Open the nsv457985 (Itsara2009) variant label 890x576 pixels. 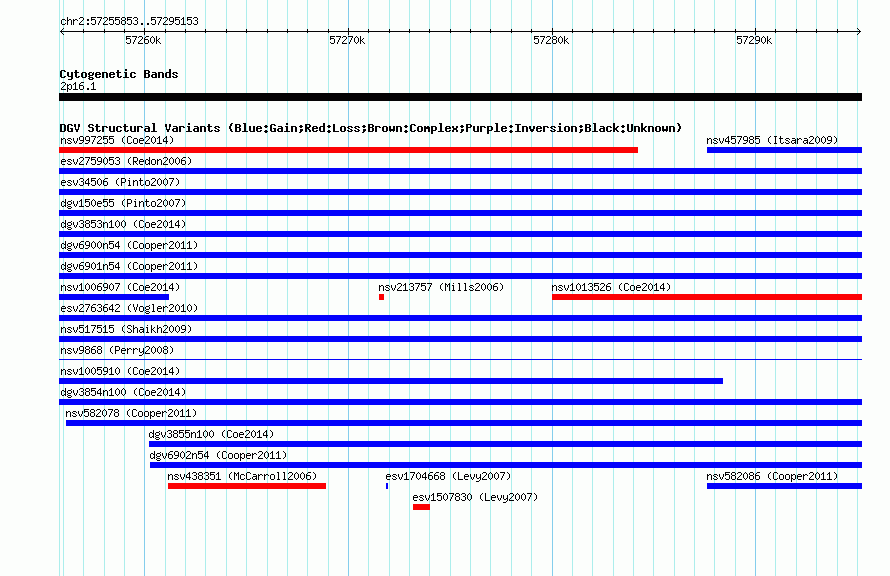pos(772,140)
